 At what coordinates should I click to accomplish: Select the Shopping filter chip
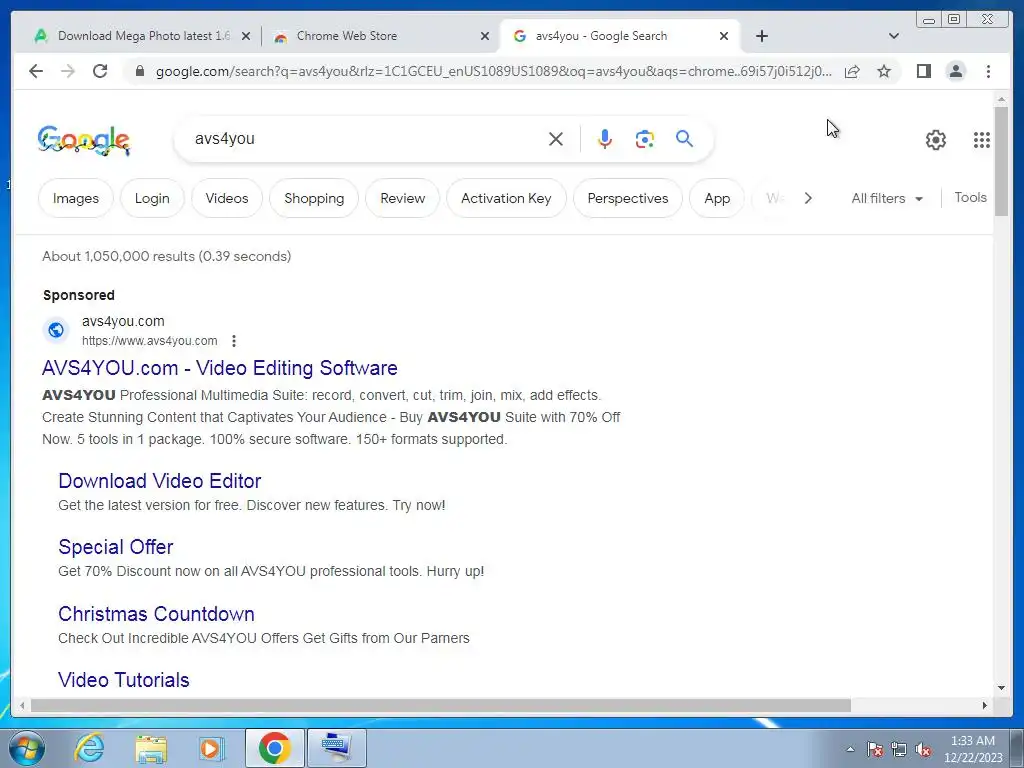click(314, 199)
